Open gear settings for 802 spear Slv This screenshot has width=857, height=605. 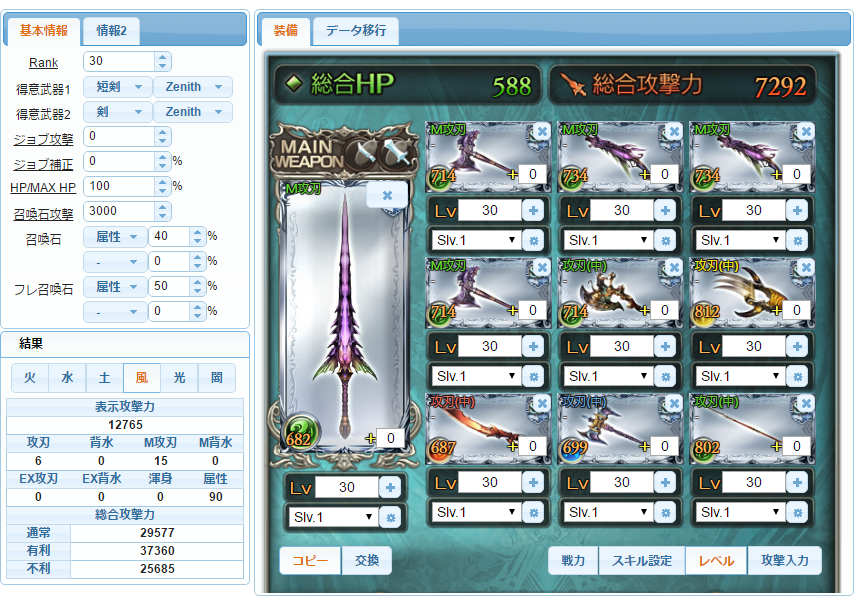pyautogui.click(x=797, y=512)
